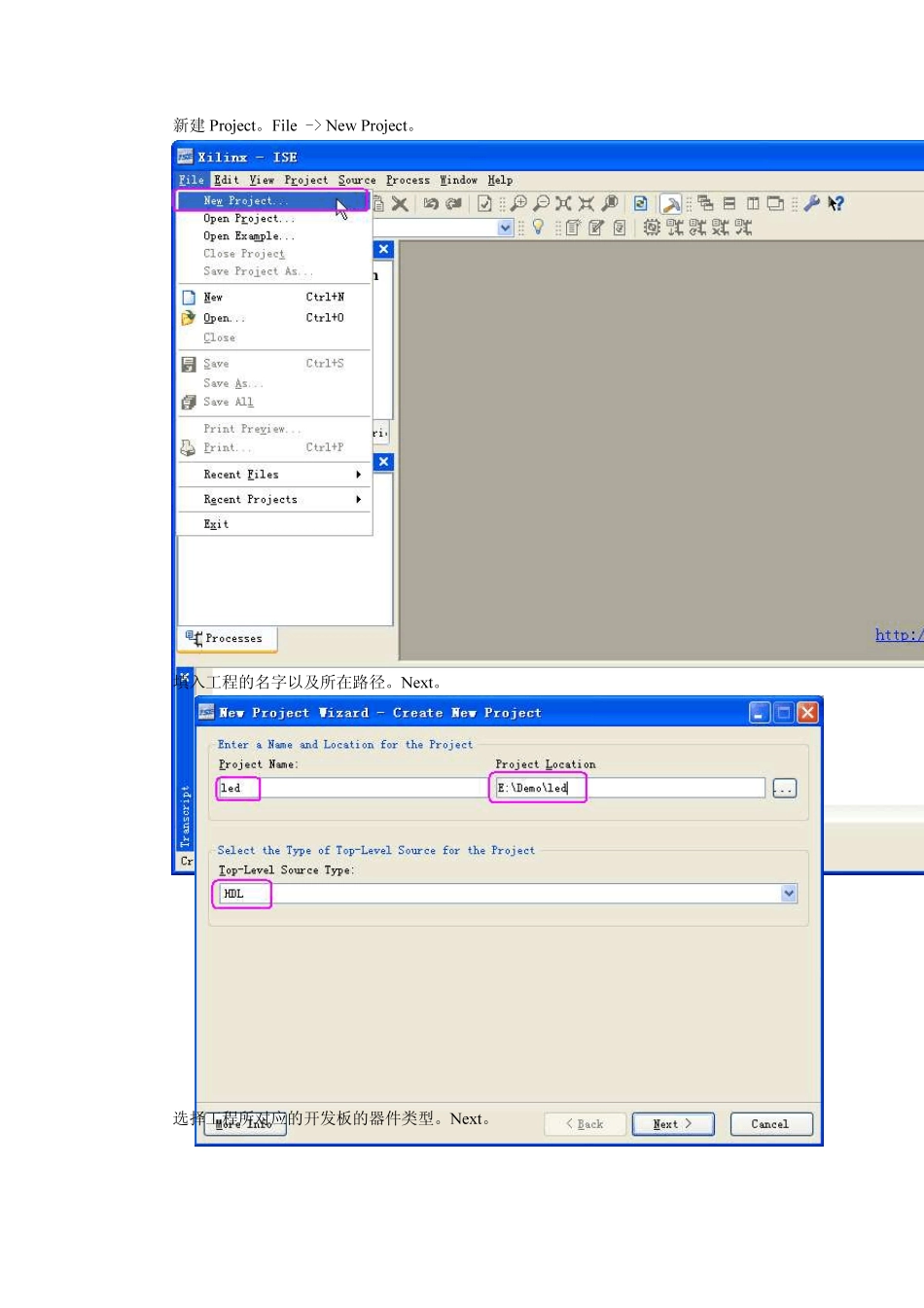This screenshot has height=1308, width=924.
Task: Switch to the Processes tab
Action: coord(226,638)
